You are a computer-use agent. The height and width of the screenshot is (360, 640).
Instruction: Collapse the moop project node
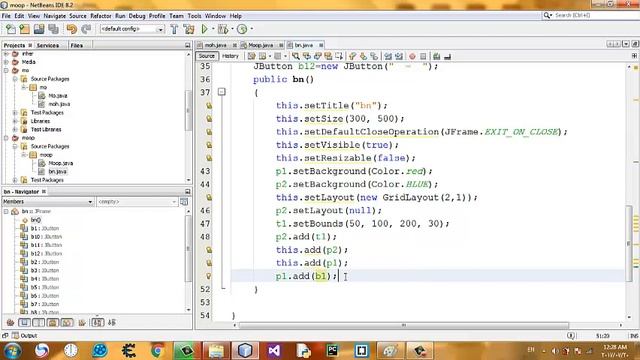pos(6,138)
